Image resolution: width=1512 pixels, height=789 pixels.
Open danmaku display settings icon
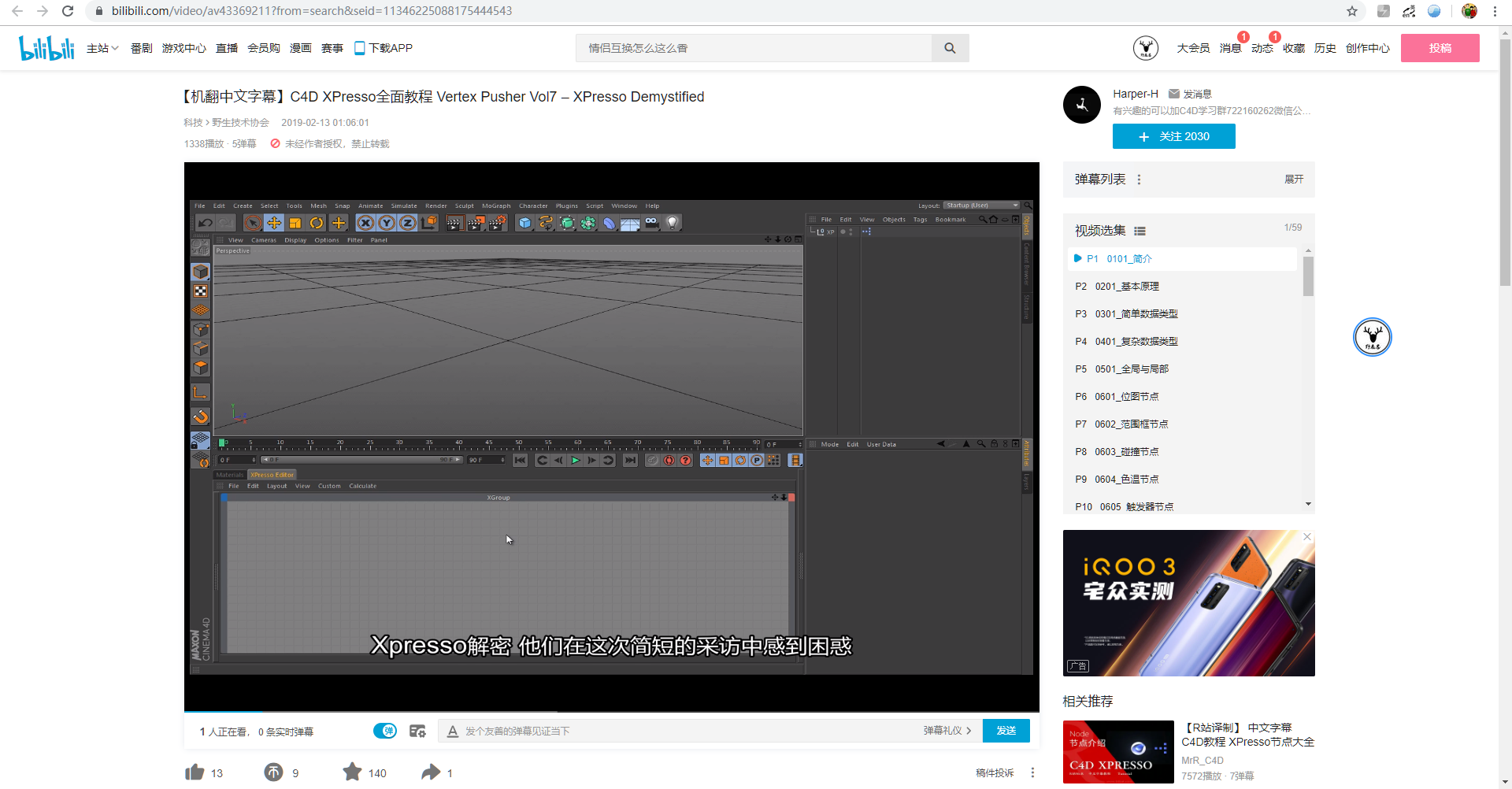tap(417, 732)
